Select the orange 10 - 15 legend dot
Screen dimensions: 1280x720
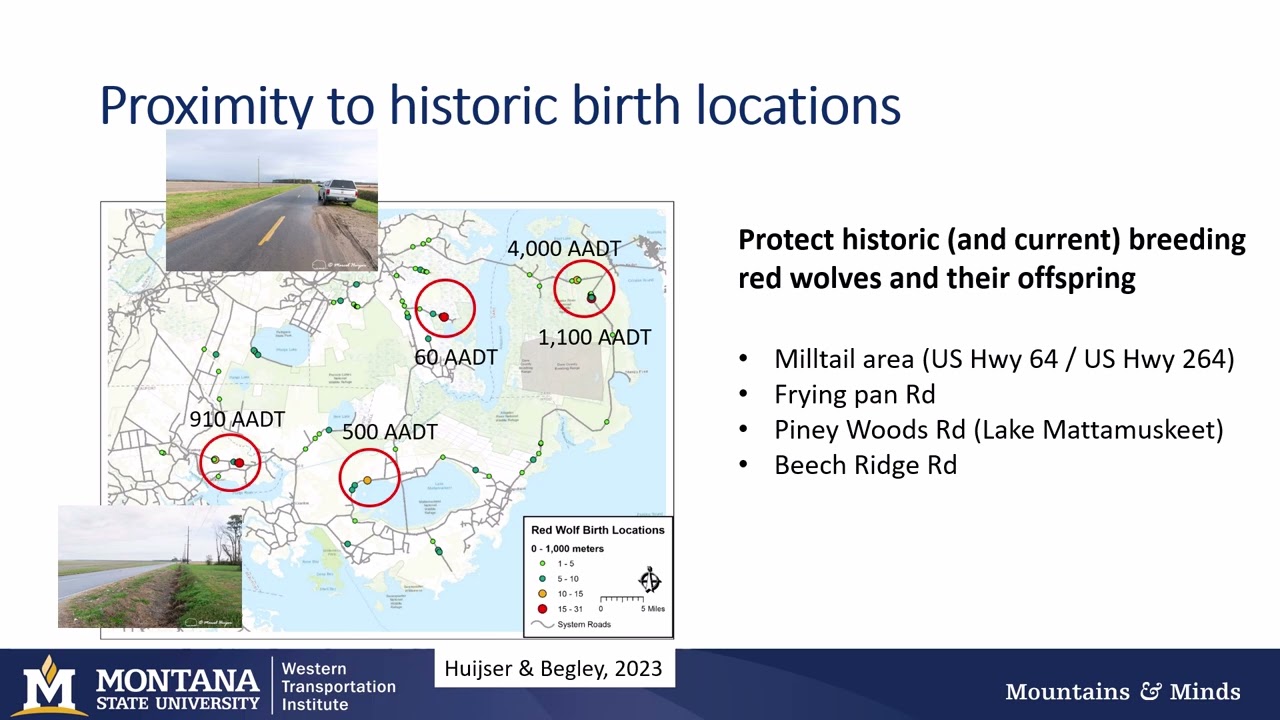click(542, 594)
